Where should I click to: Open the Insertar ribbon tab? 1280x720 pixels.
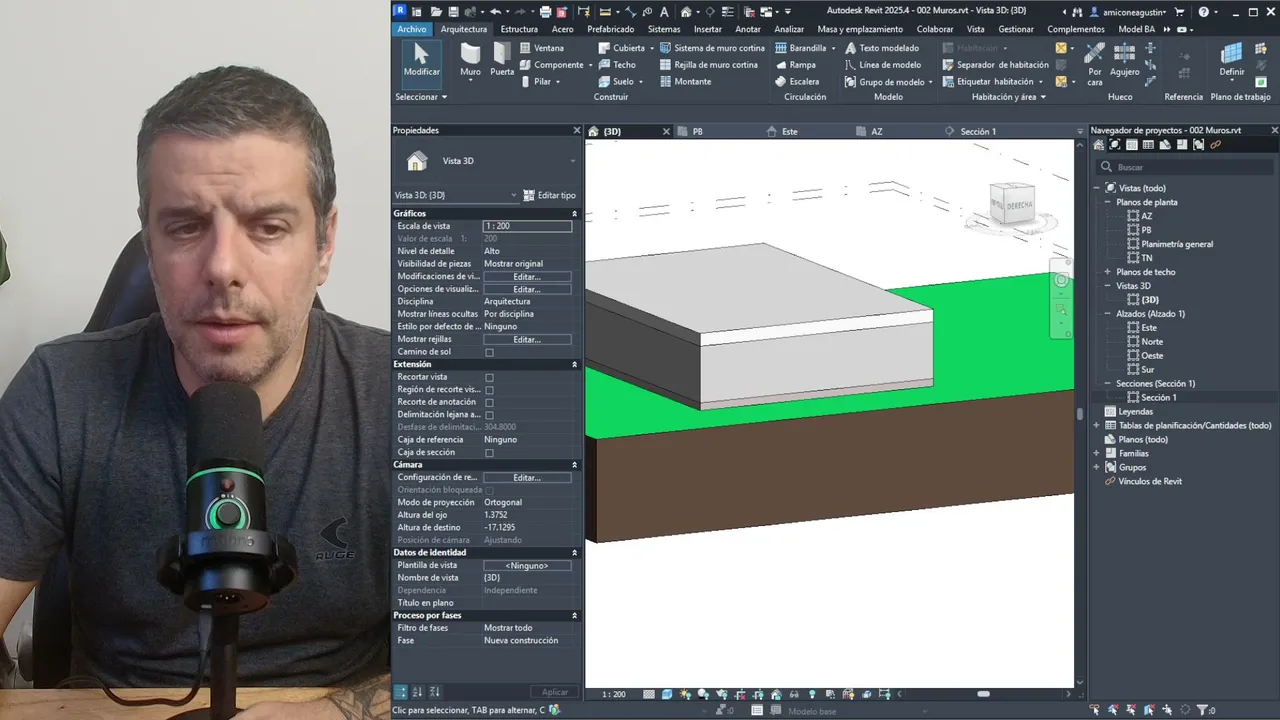tap(708, 29)
